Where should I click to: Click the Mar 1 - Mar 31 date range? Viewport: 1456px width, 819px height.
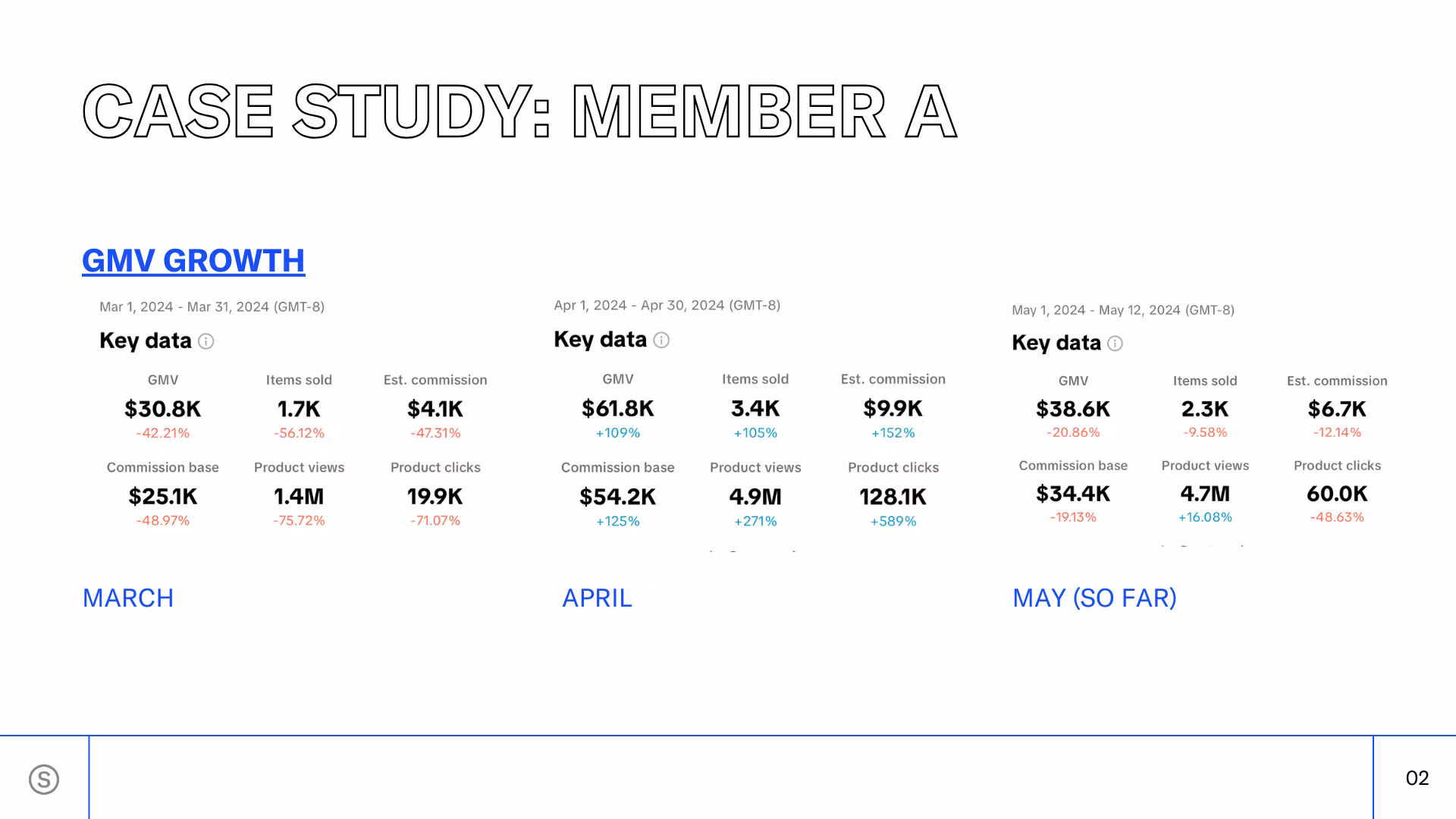click(x=212, y=307)
